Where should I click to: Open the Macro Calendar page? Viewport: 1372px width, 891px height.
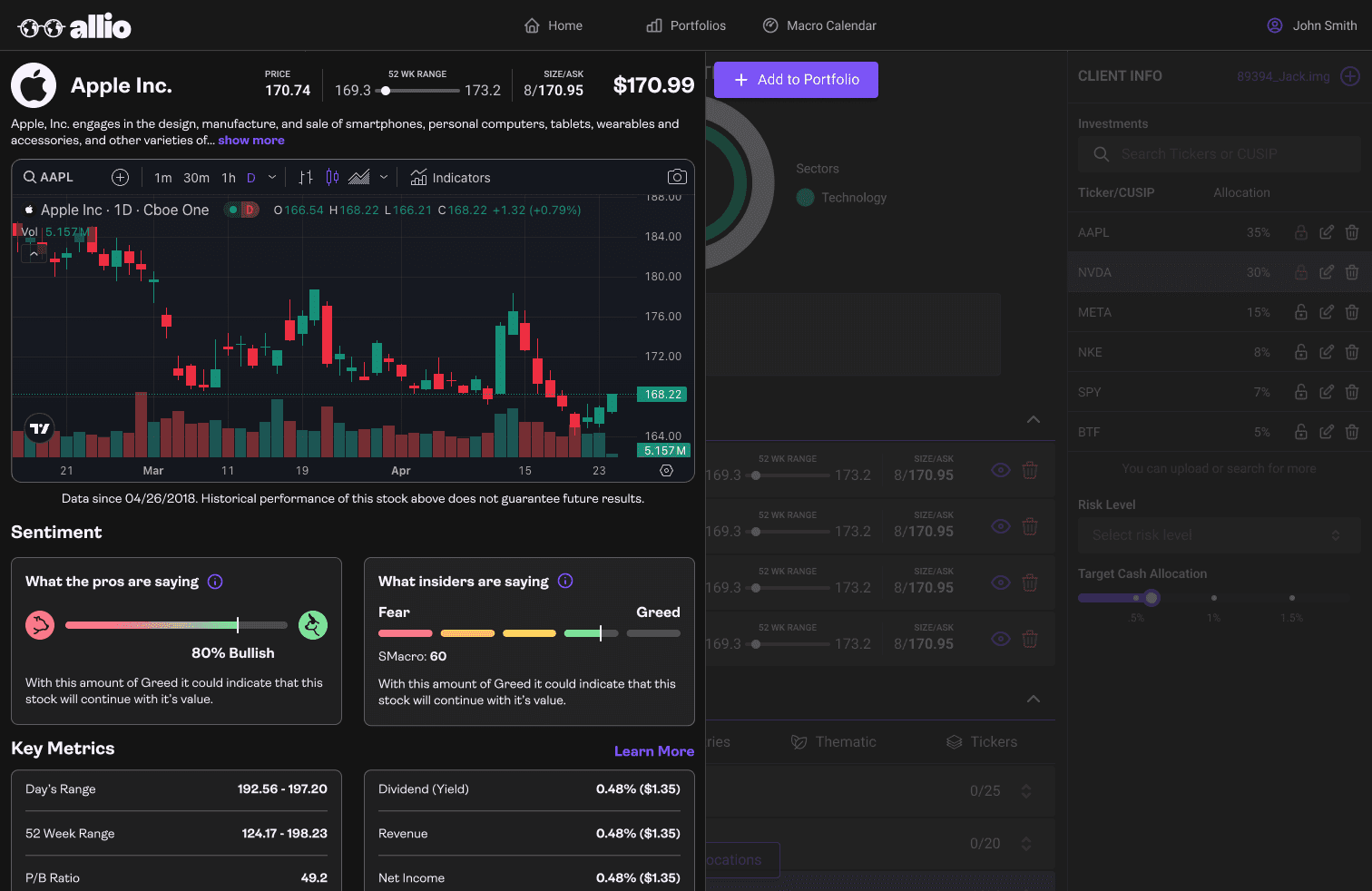click(819, 25)
